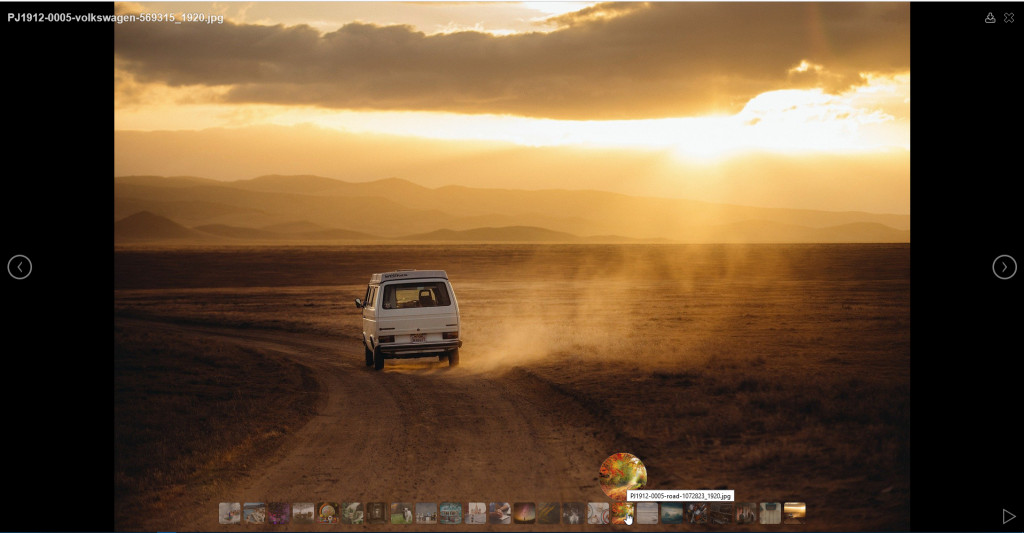1024x533 pixels.
Task: Click the PJ1912-0005-volkswagen filename title
Action: pyautogui.click(x=115, y=18)
